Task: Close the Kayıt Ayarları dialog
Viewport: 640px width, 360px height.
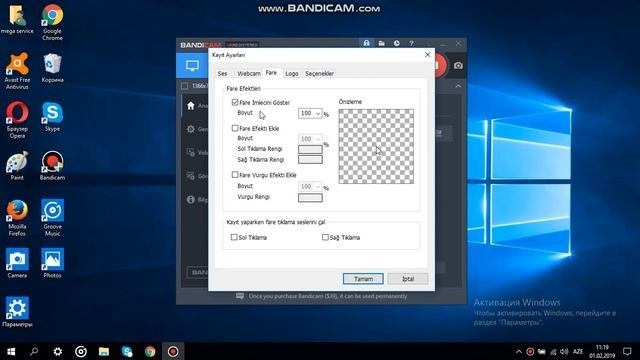Action: tap(427, 55)
